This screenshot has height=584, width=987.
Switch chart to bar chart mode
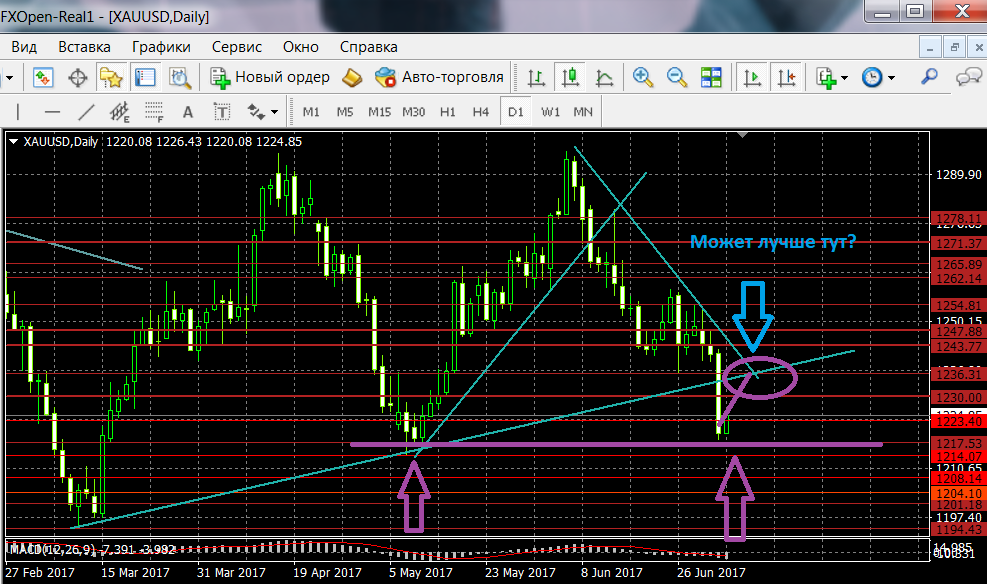pyautogui.click(x=536, y=77)
